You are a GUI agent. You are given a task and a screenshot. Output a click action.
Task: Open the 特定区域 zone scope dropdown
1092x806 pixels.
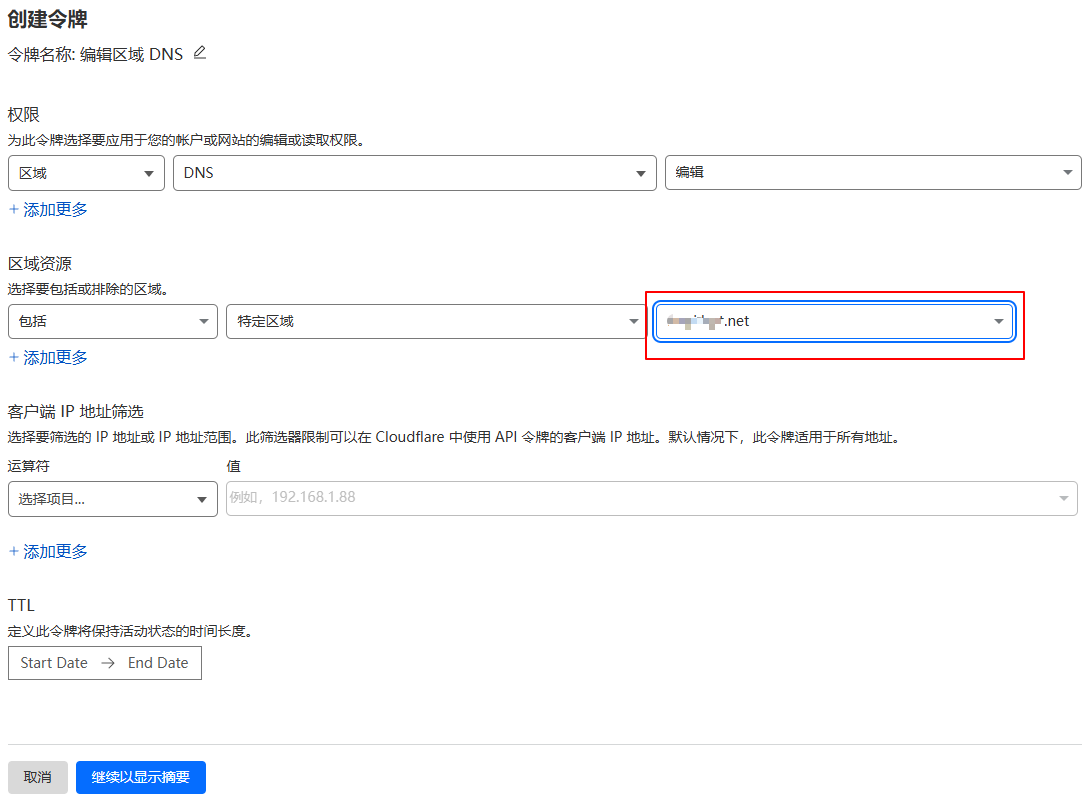[x=434, y=322]
